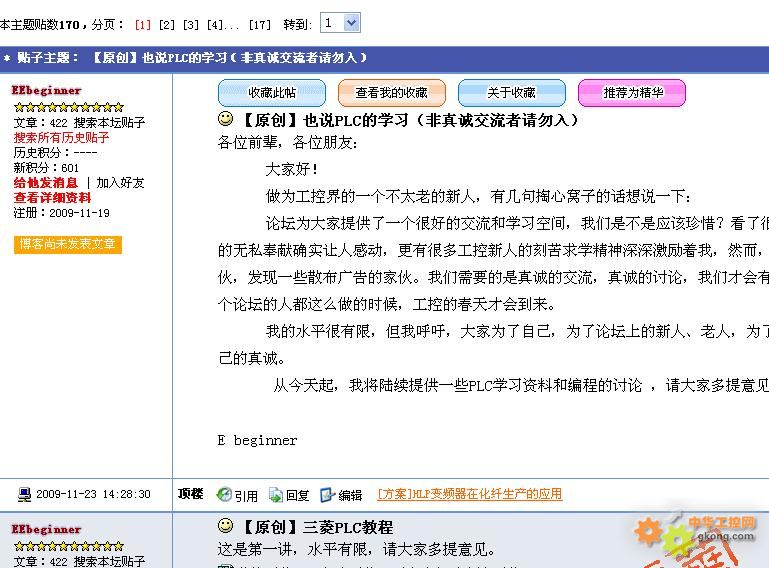Click the smiley icon beside 三菱PLC教程 title
The width and height of the screenshot is (769, 568).
tap(226, 526)
